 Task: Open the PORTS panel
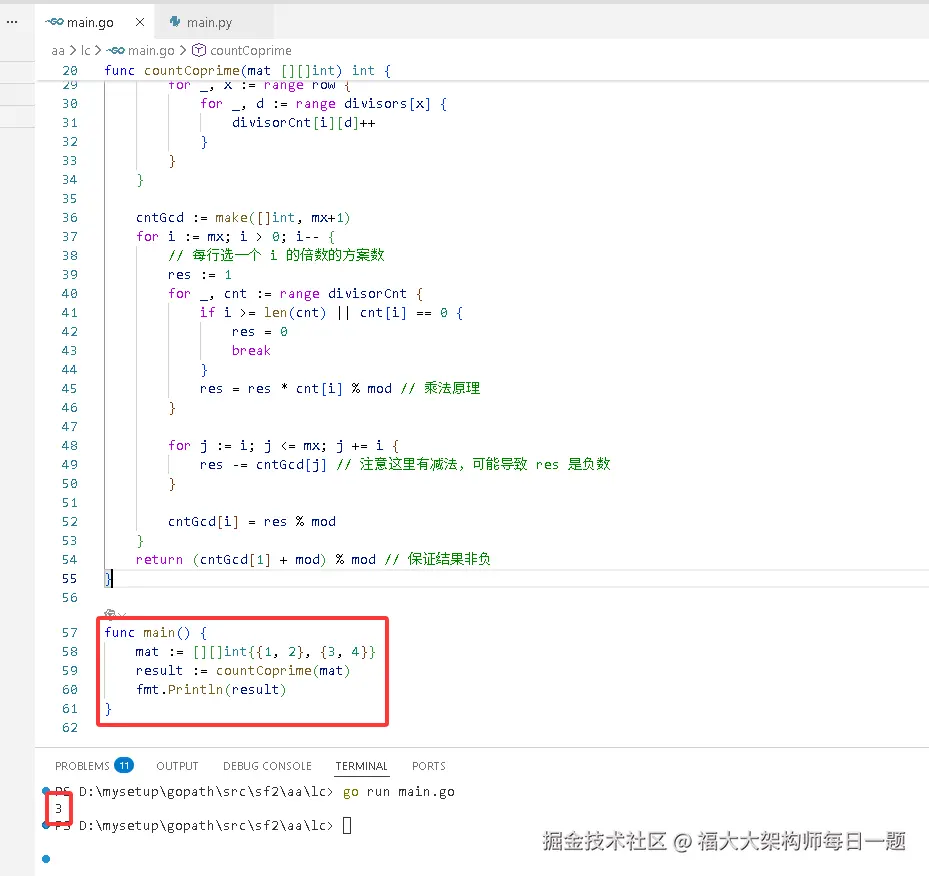[x=428, y=766]
